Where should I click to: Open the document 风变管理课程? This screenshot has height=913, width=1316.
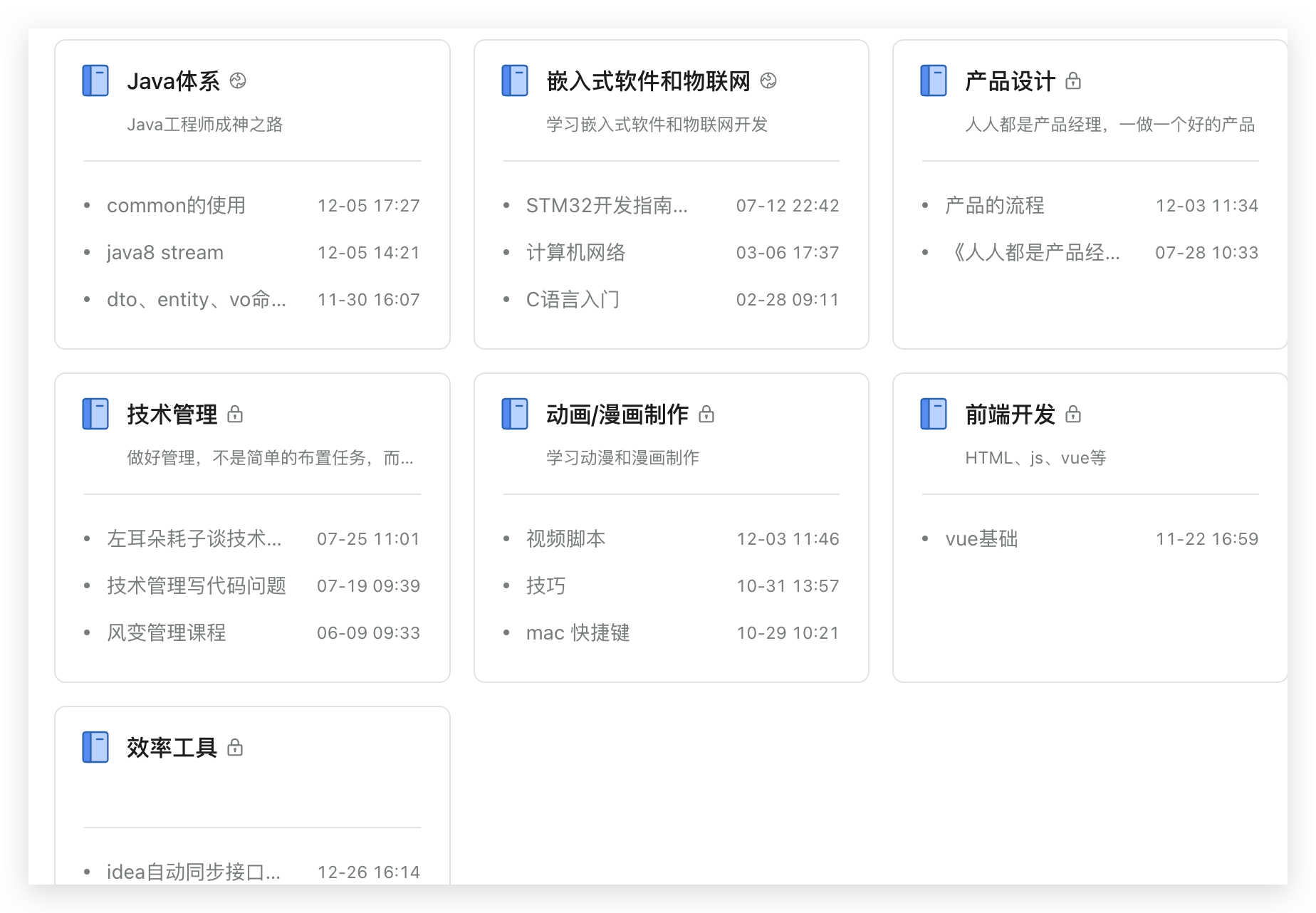167,632
